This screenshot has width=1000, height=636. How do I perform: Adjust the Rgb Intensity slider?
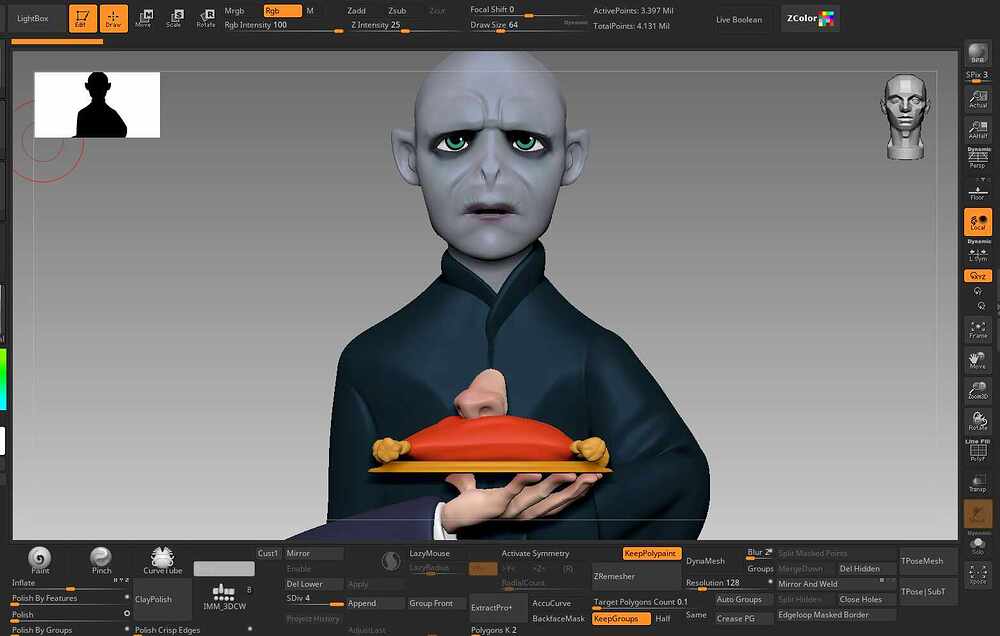(x=283, y=27)
